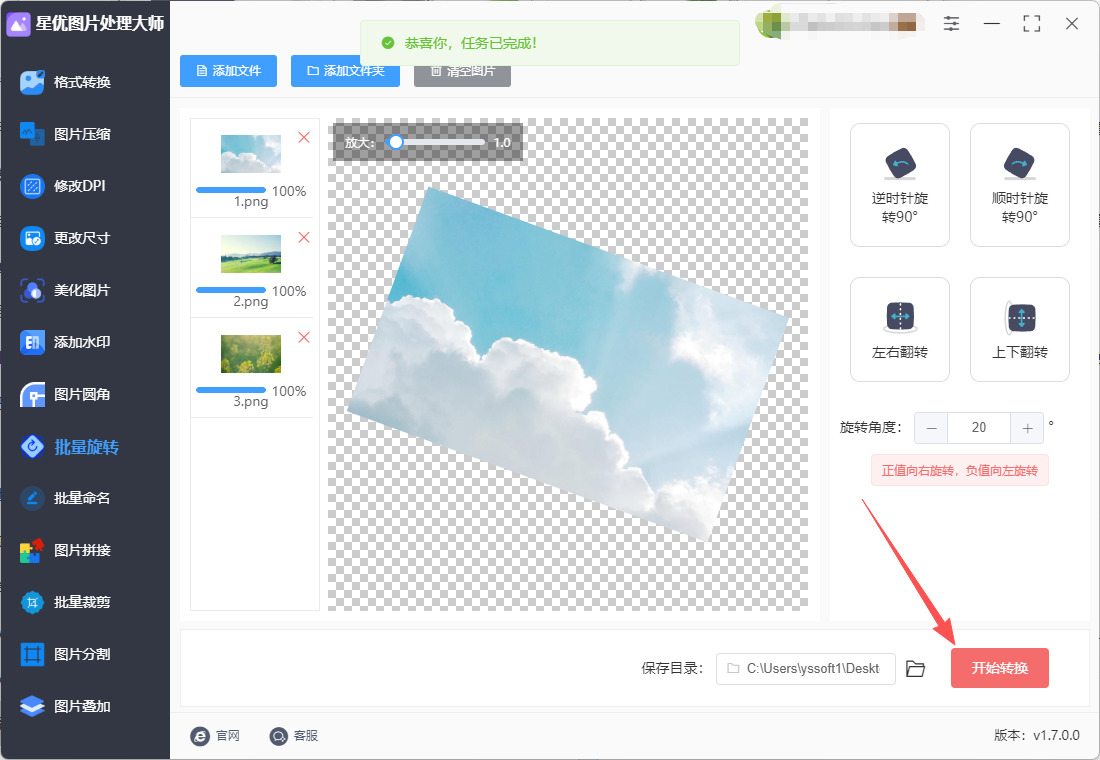Click the 清空图片 clear images button
The image size is (1100, 760).
[462, 71]
